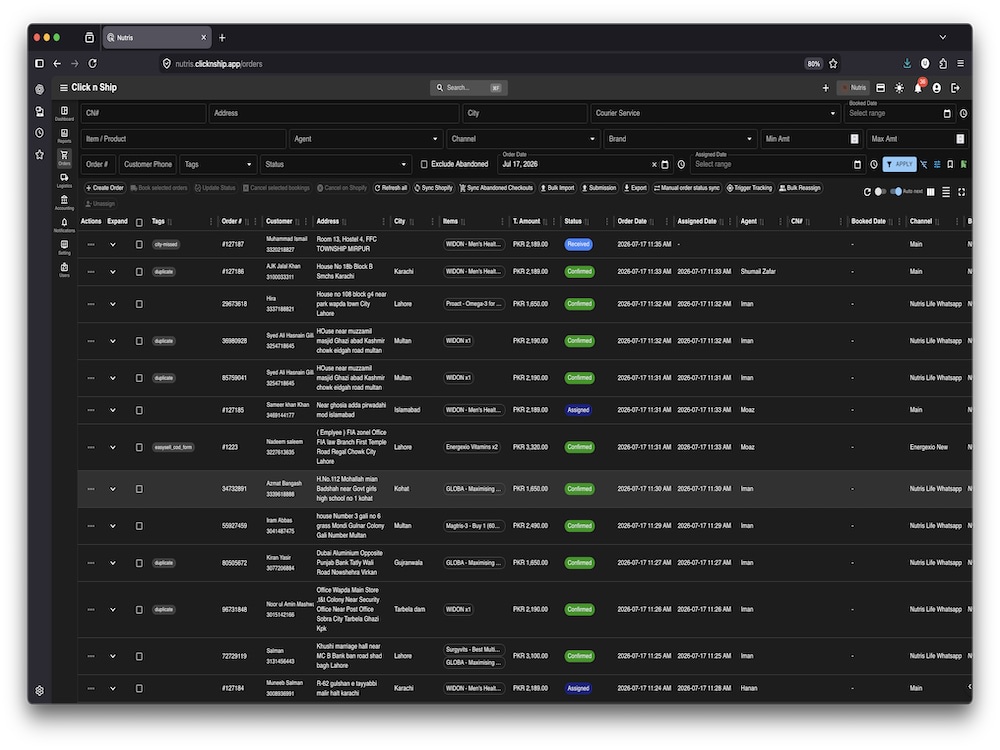
Task: Click the logout icon in top bar
Action: (x=955, y=88)
